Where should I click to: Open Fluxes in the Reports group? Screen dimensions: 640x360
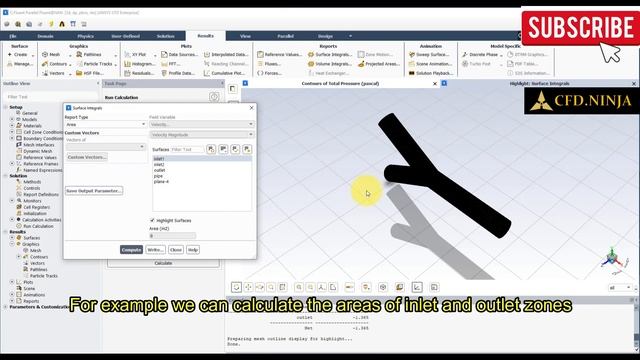(269, 64)
